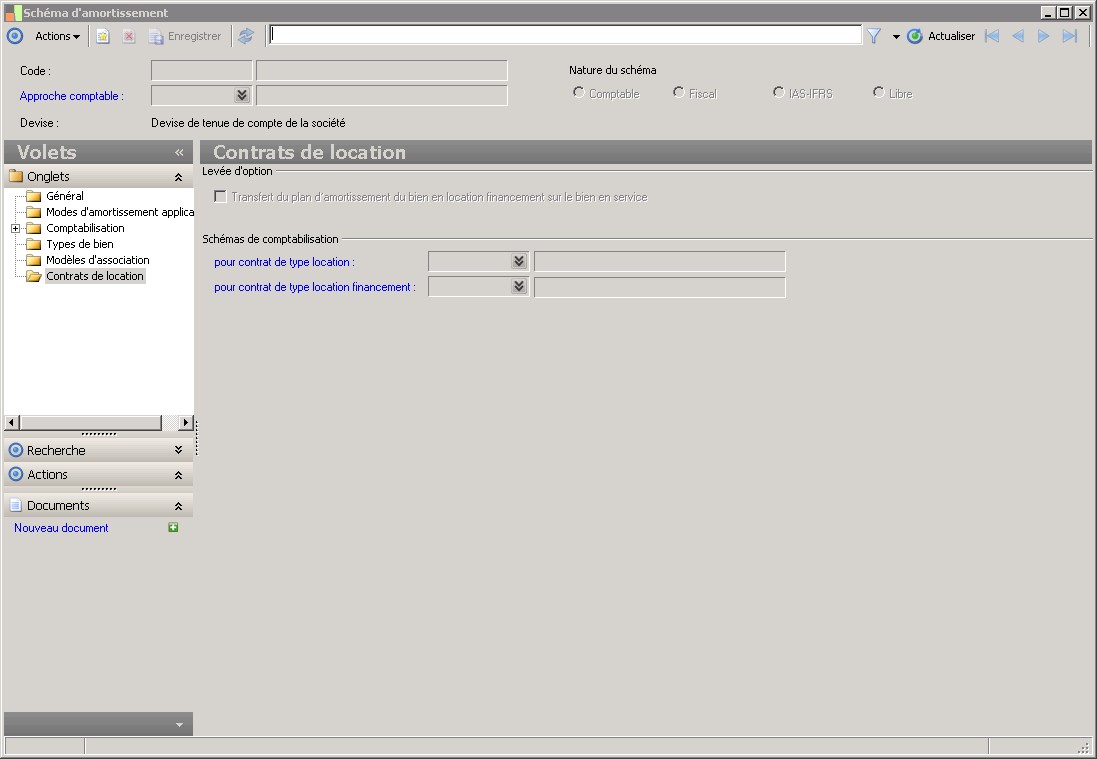Click the Recherche section circle icon
The image size is (1097, 759).
(15, 451)
